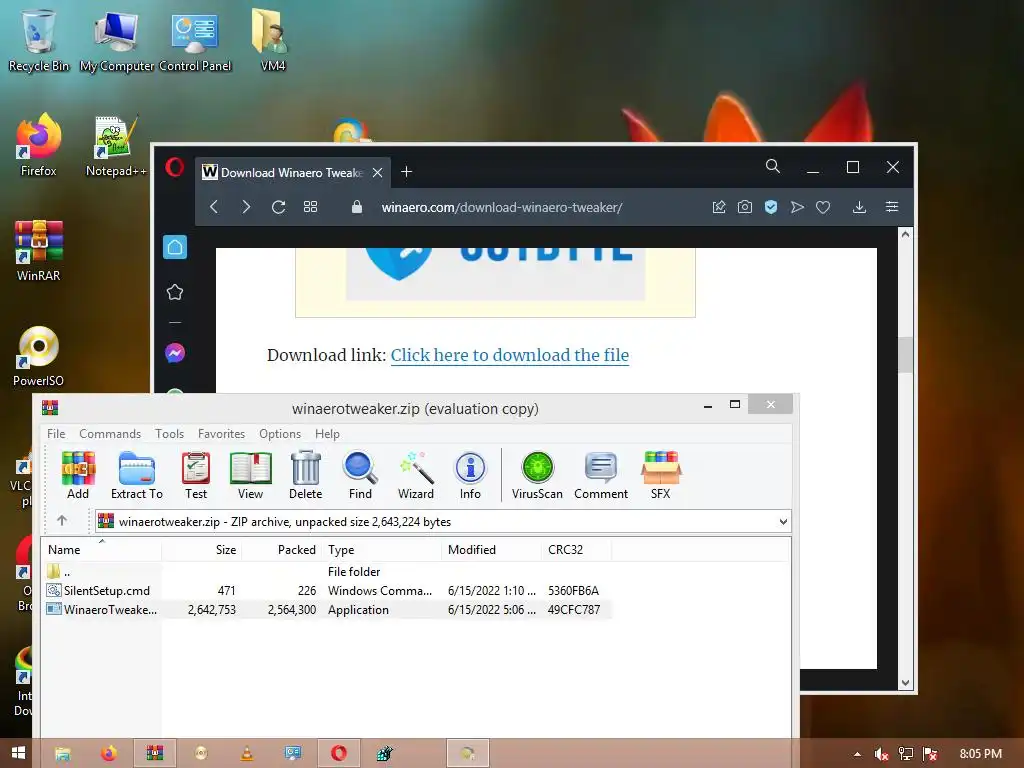The width and height of the screenshot is (1024, 768).
Task: Click Opera share page icon in address bar
Action: (x=719, y=207)
